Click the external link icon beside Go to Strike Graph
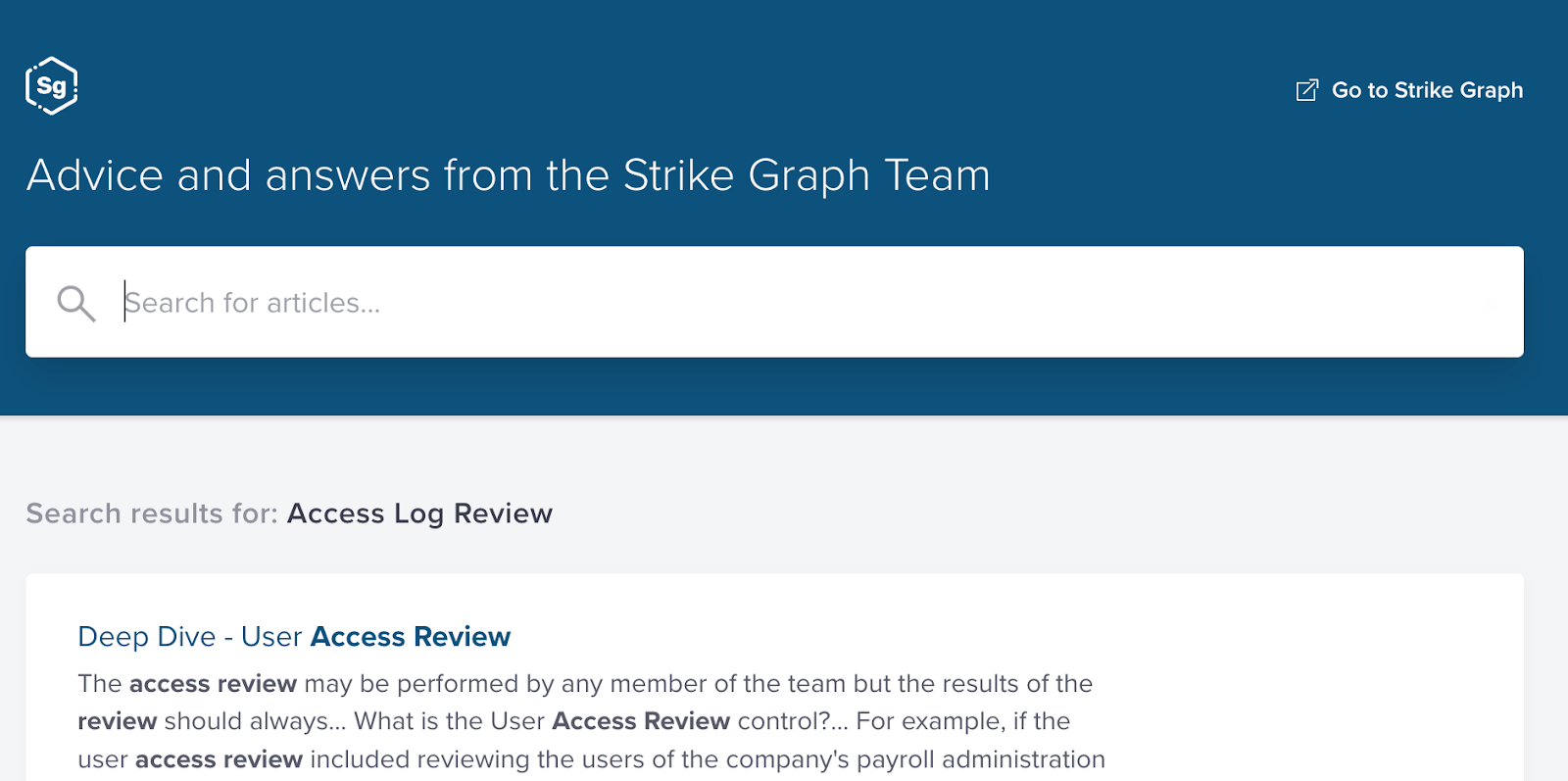This screenshot has height=781, width=1568. pyautogui.click(x=1307, y=90)
